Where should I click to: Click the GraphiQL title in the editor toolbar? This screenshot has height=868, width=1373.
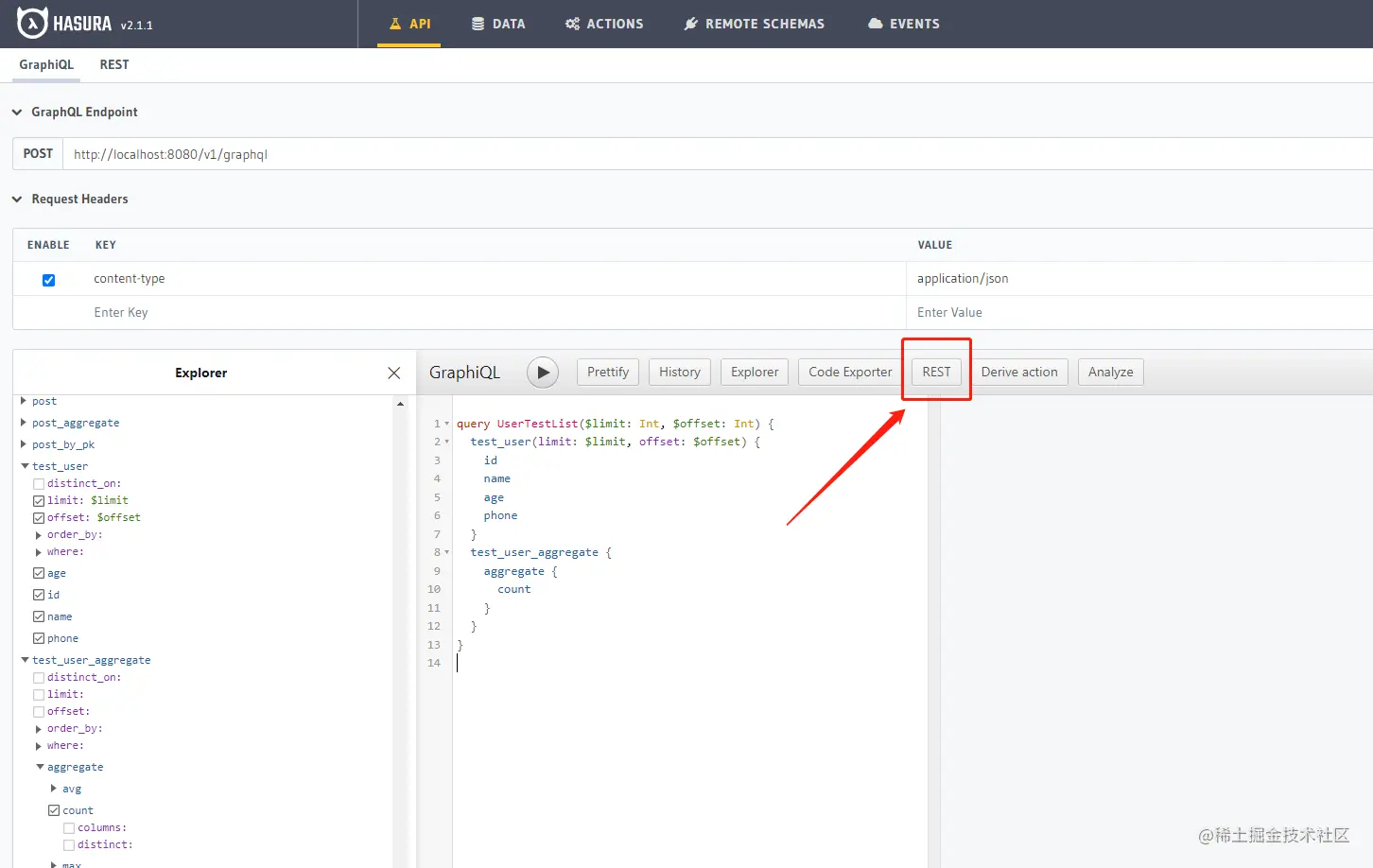[x=464, y=373]
